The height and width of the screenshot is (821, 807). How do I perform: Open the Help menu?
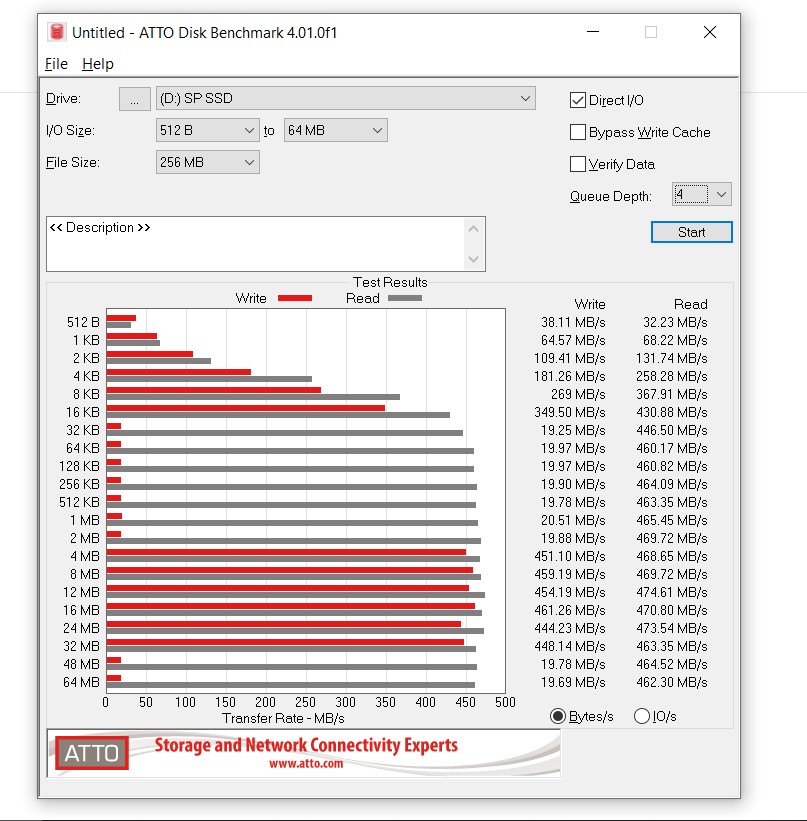click(98, 64)
